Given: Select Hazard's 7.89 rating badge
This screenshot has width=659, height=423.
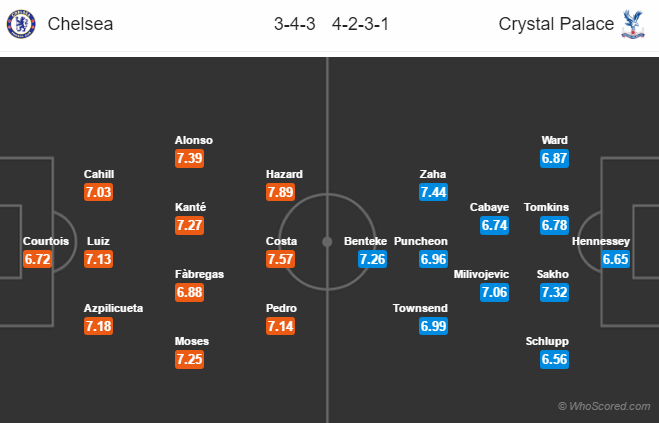Looking at the screenshot, I should pos(280,192).
